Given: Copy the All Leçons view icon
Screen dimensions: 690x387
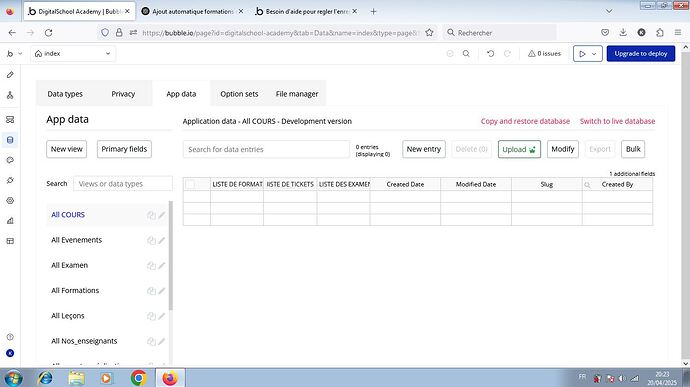Looking at the screenshot, I should pos(151,316).
